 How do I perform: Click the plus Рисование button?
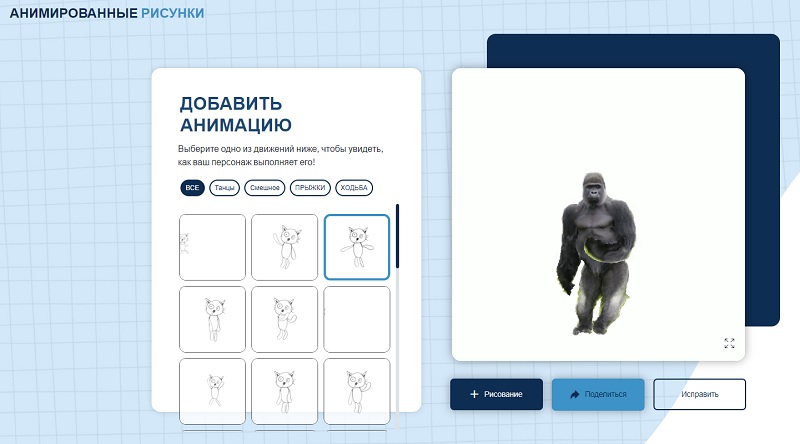coord(496,394)
